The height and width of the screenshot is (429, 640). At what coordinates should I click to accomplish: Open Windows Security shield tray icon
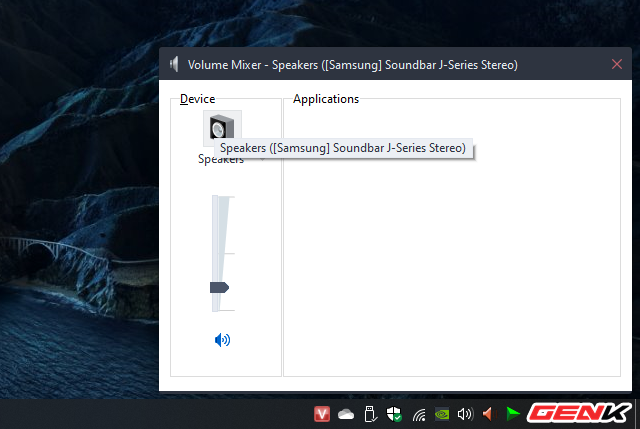point(394,414)
